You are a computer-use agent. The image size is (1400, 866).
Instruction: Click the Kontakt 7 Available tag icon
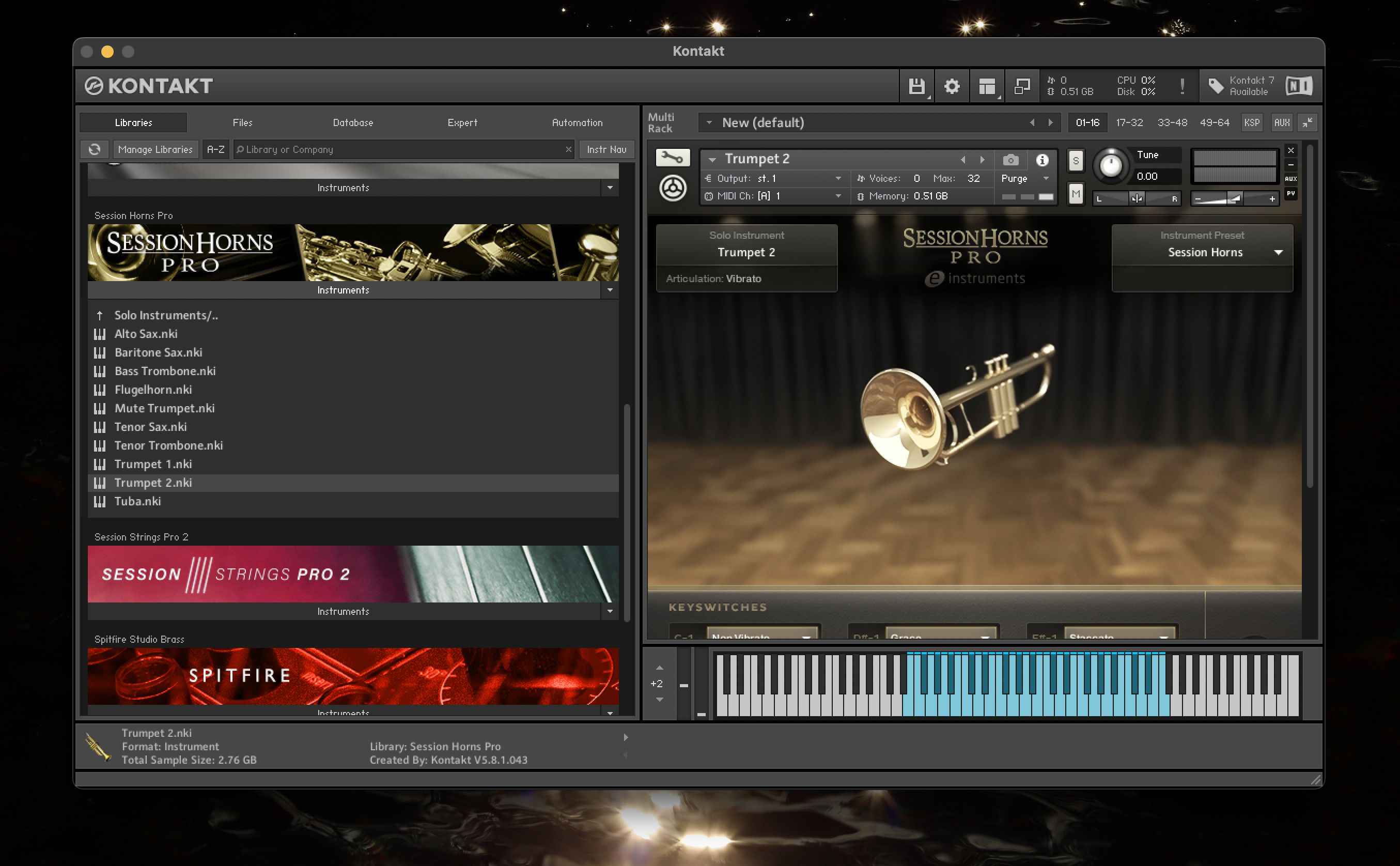point(1216,86)
